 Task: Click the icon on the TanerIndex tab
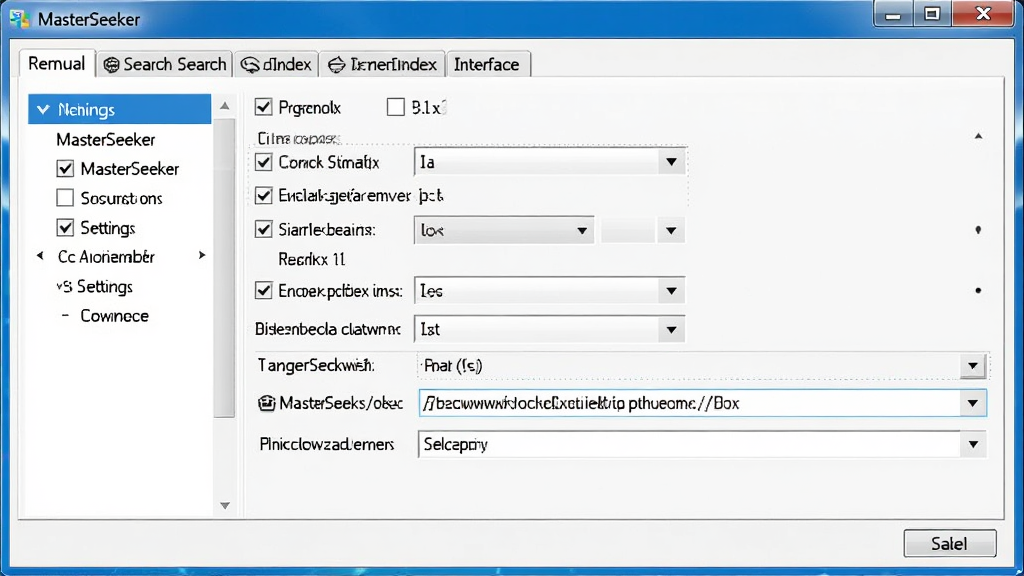[x=336, y=65]
